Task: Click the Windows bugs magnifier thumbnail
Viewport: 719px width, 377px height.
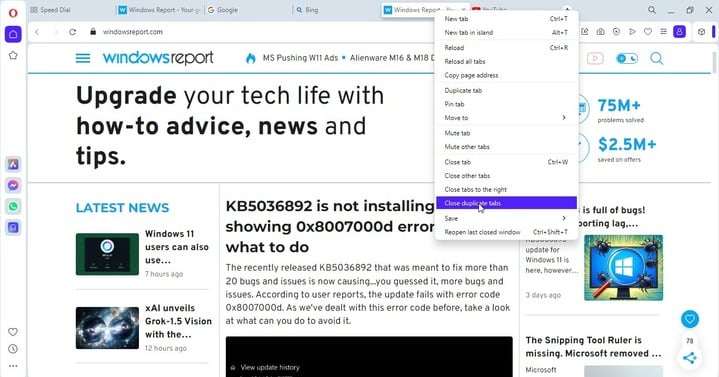Action: [x=623, y=268]
